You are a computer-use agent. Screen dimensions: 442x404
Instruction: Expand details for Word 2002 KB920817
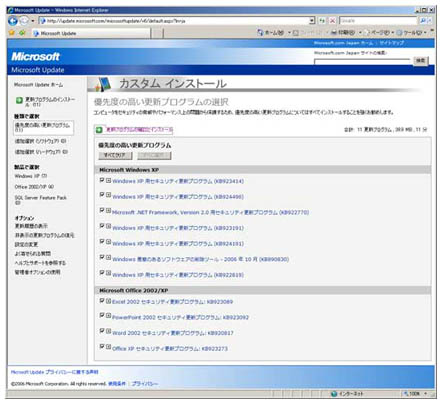108,331
